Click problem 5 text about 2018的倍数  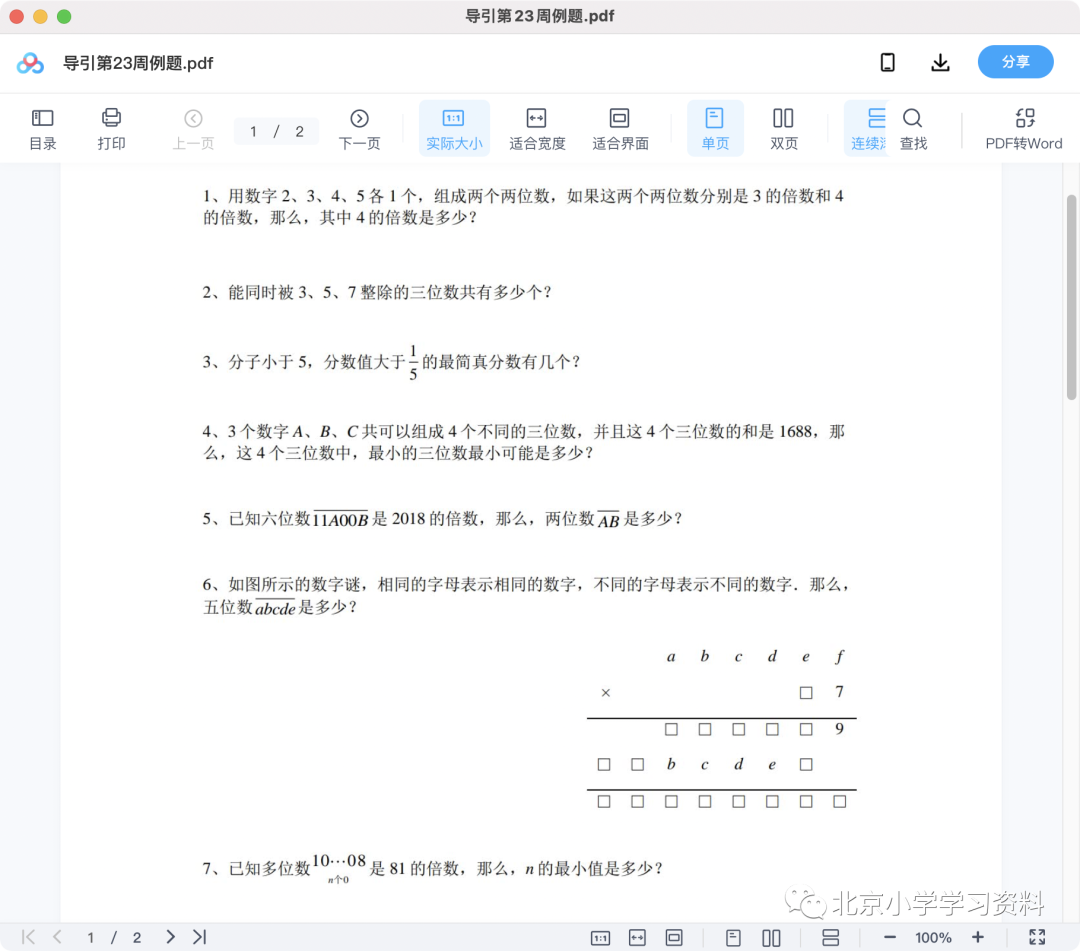coord(442,519)
